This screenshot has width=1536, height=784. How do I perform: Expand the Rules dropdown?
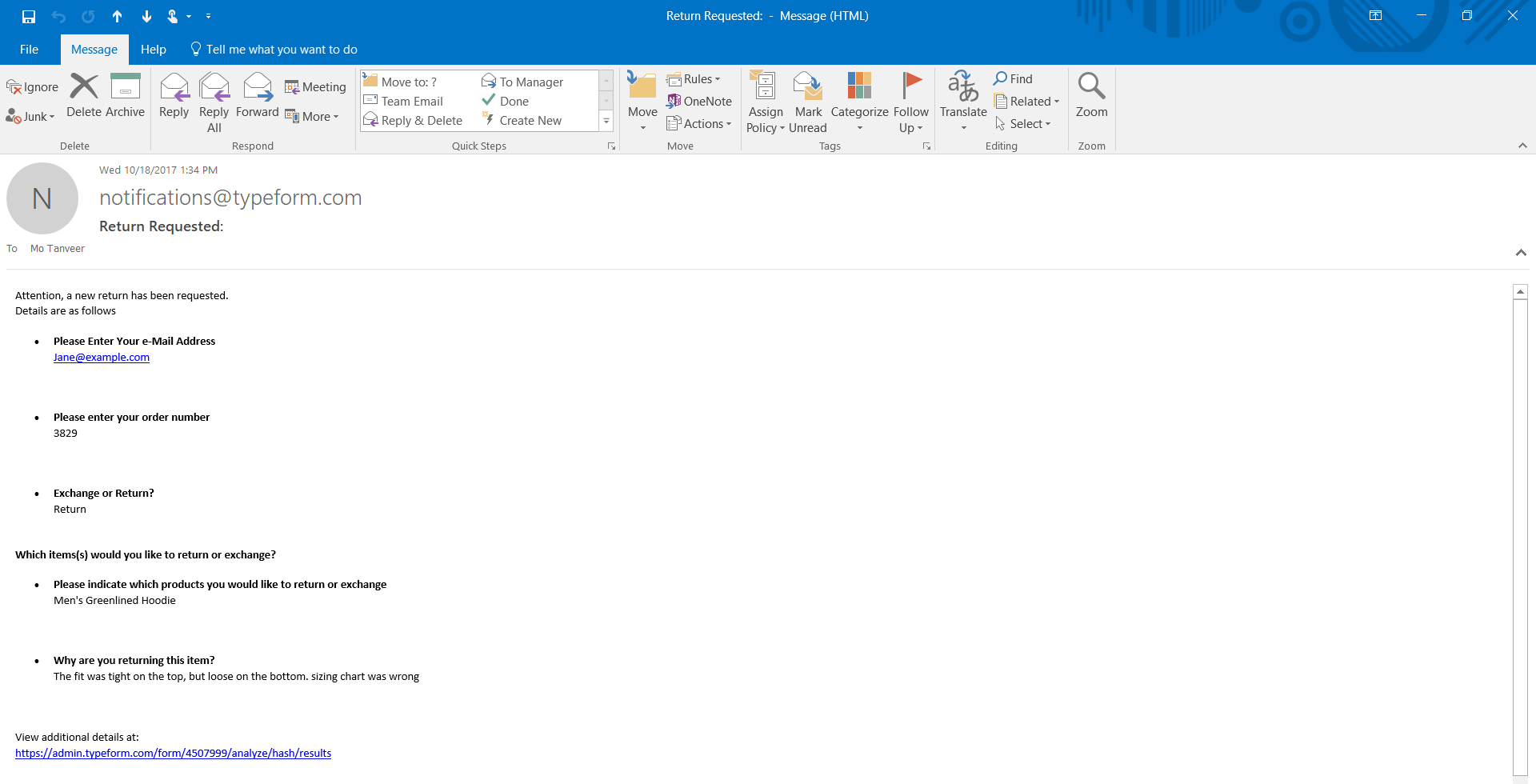(695, 78)
